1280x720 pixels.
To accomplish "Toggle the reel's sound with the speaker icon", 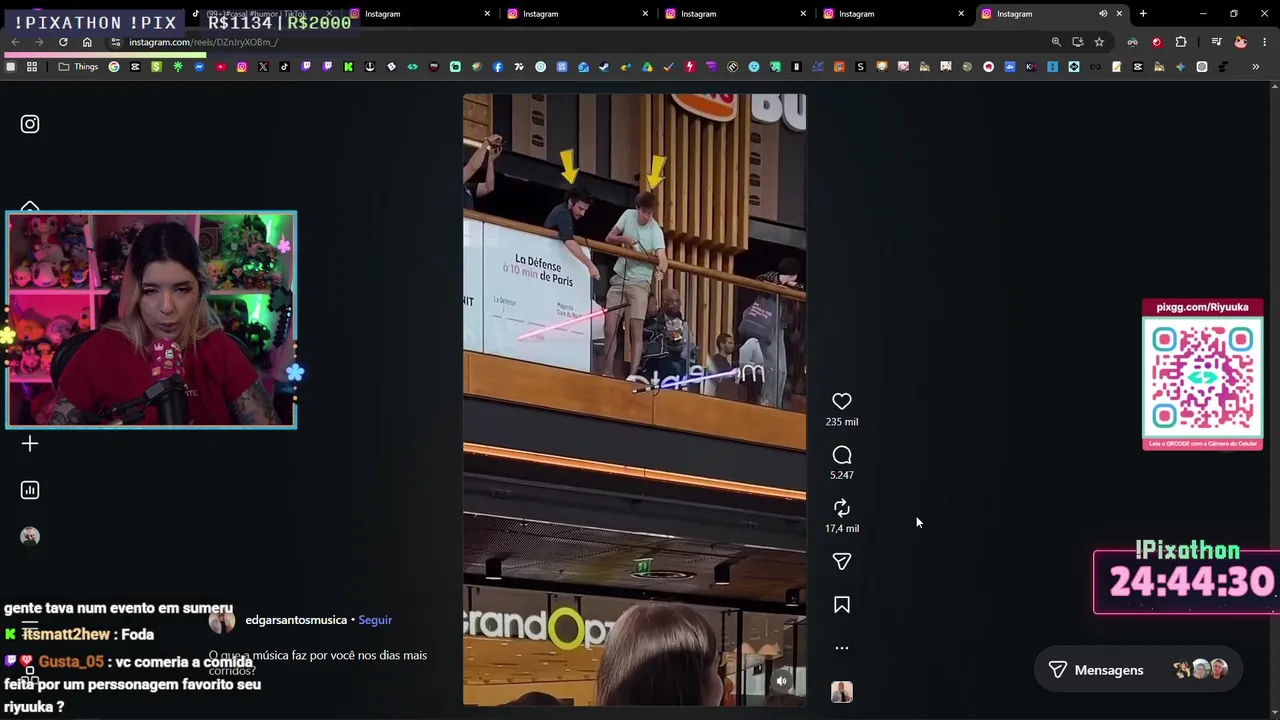I will [782, 682].
